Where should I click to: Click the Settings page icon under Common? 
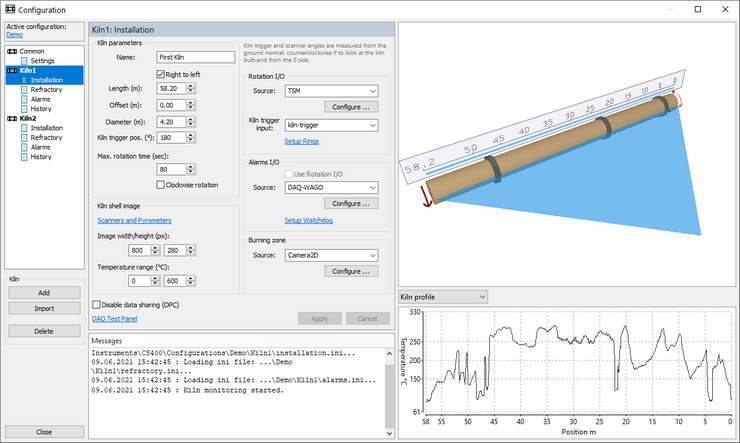[24, 61]
